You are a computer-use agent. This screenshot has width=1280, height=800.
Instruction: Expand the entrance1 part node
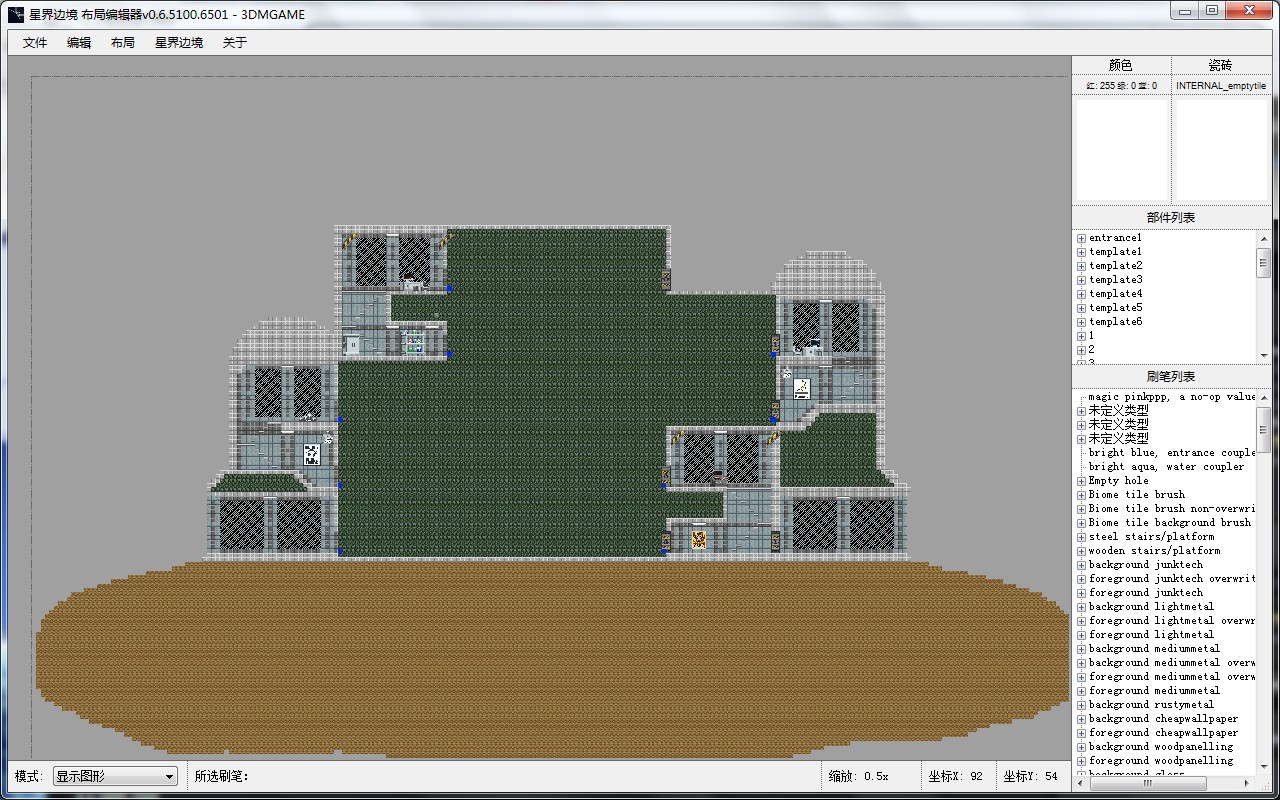tap(1081, 238)
